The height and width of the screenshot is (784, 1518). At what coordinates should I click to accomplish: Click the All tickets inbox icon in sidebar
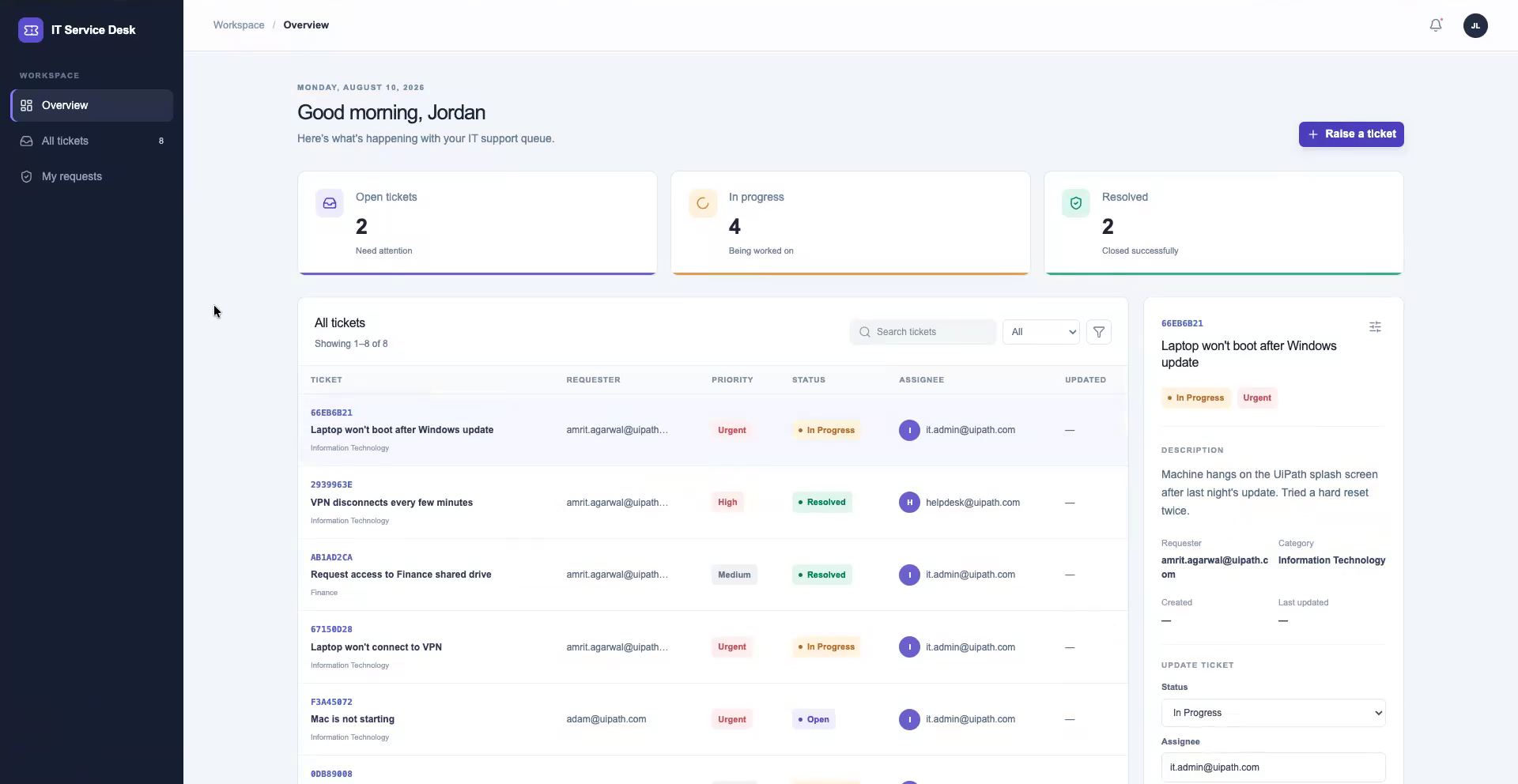[27, 141]
